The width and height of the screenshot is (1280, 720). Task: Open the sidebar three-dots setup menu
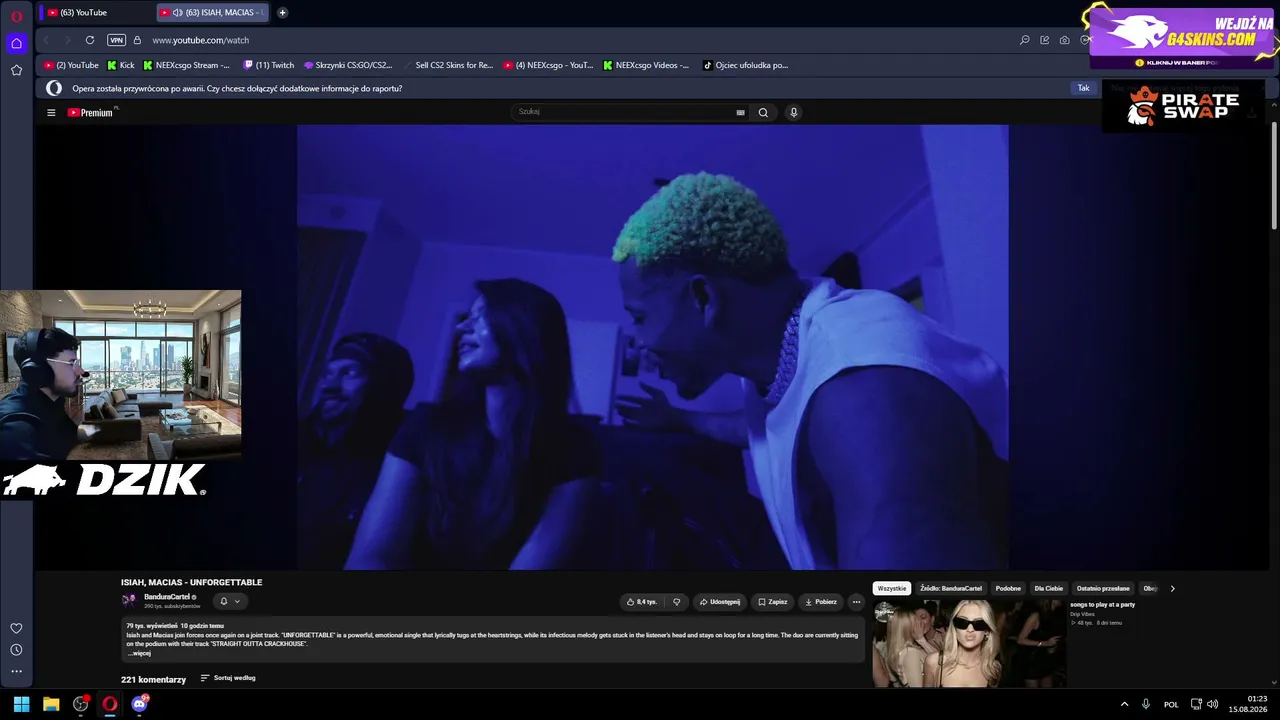pos(16,671)
